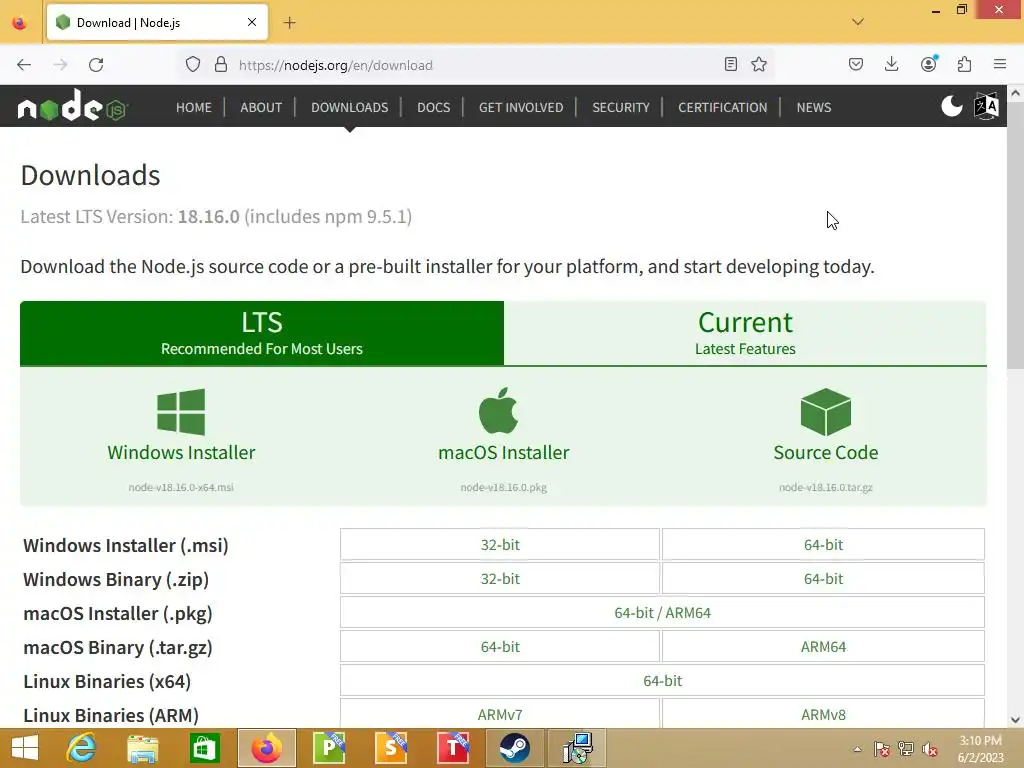The width and height of the screenshot is (1024, 768).
Task: Download Source Code cube icon
Action: coord(825,412)
